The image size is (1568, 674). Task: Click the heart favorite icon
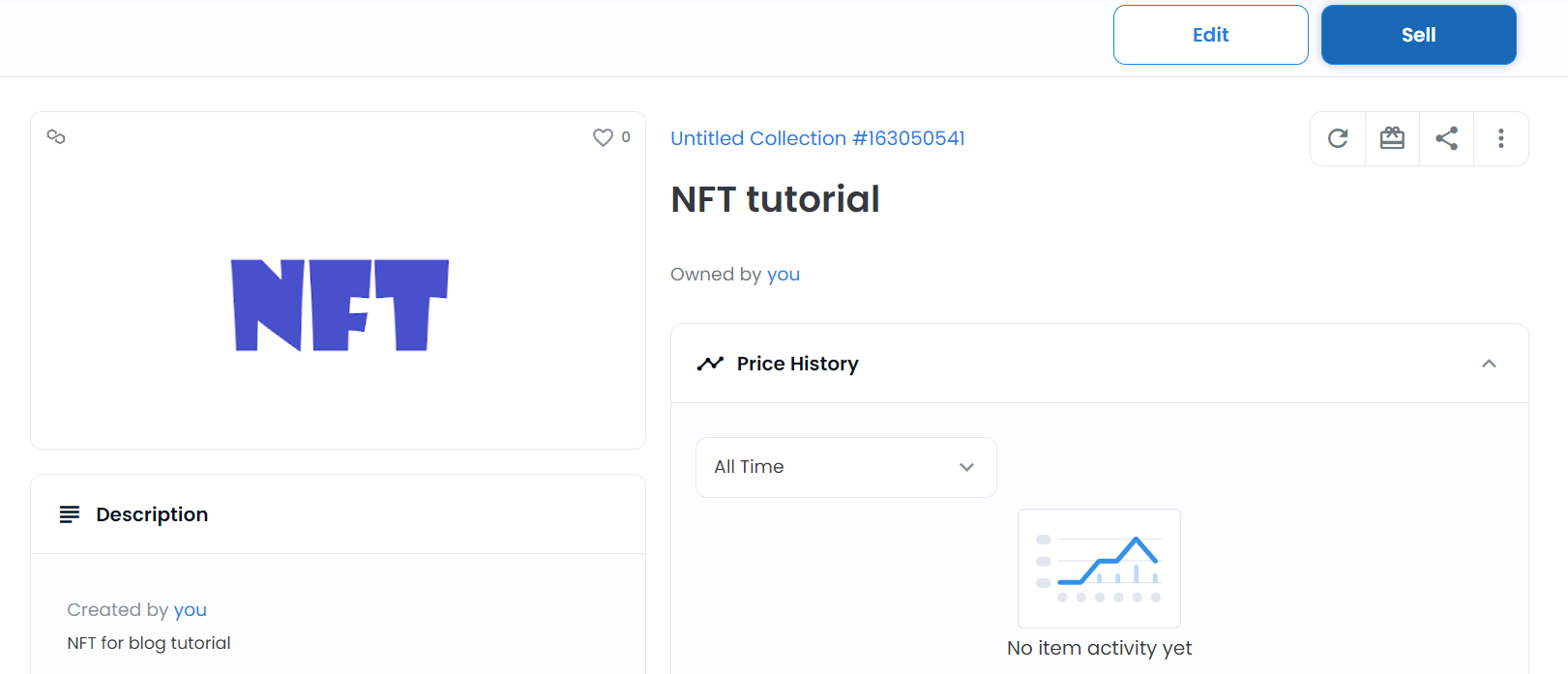coord(603,137)
